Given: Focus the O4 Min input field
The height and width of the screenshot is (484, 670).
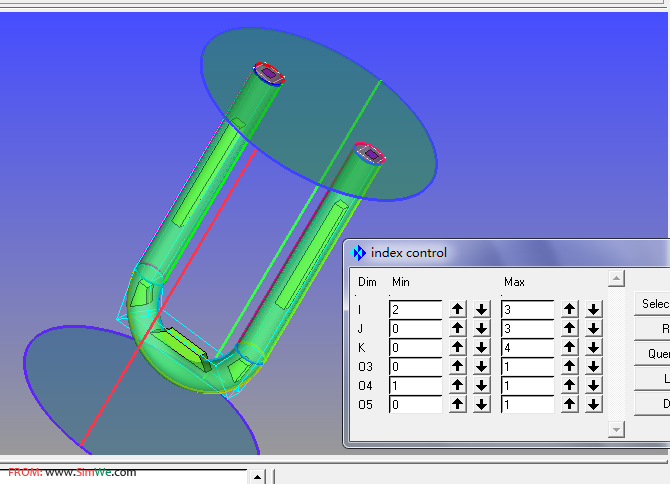Looking at the screenshot, I should pyautogui.click(x=415, y=385).
